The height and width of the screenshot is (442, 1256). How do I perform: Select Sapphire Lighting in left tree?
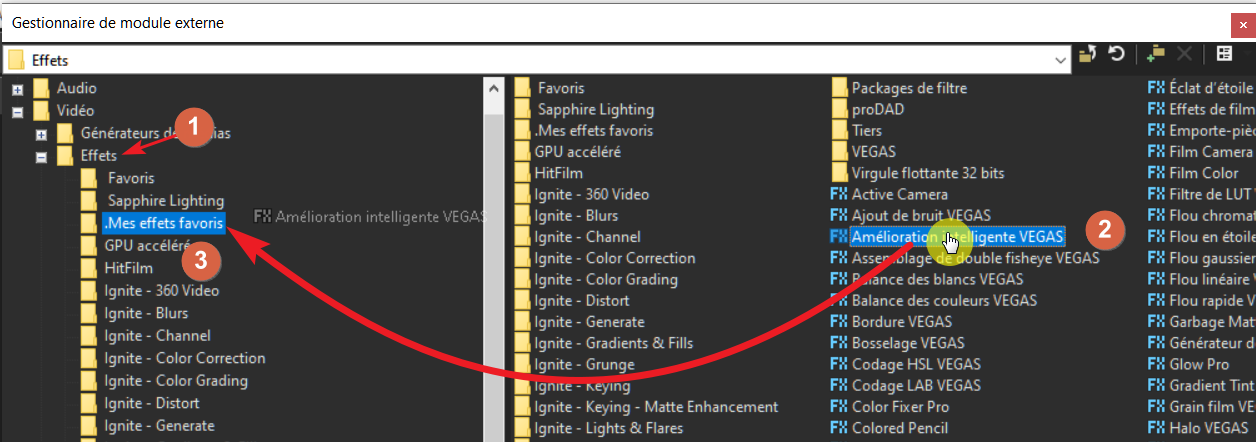165,200
